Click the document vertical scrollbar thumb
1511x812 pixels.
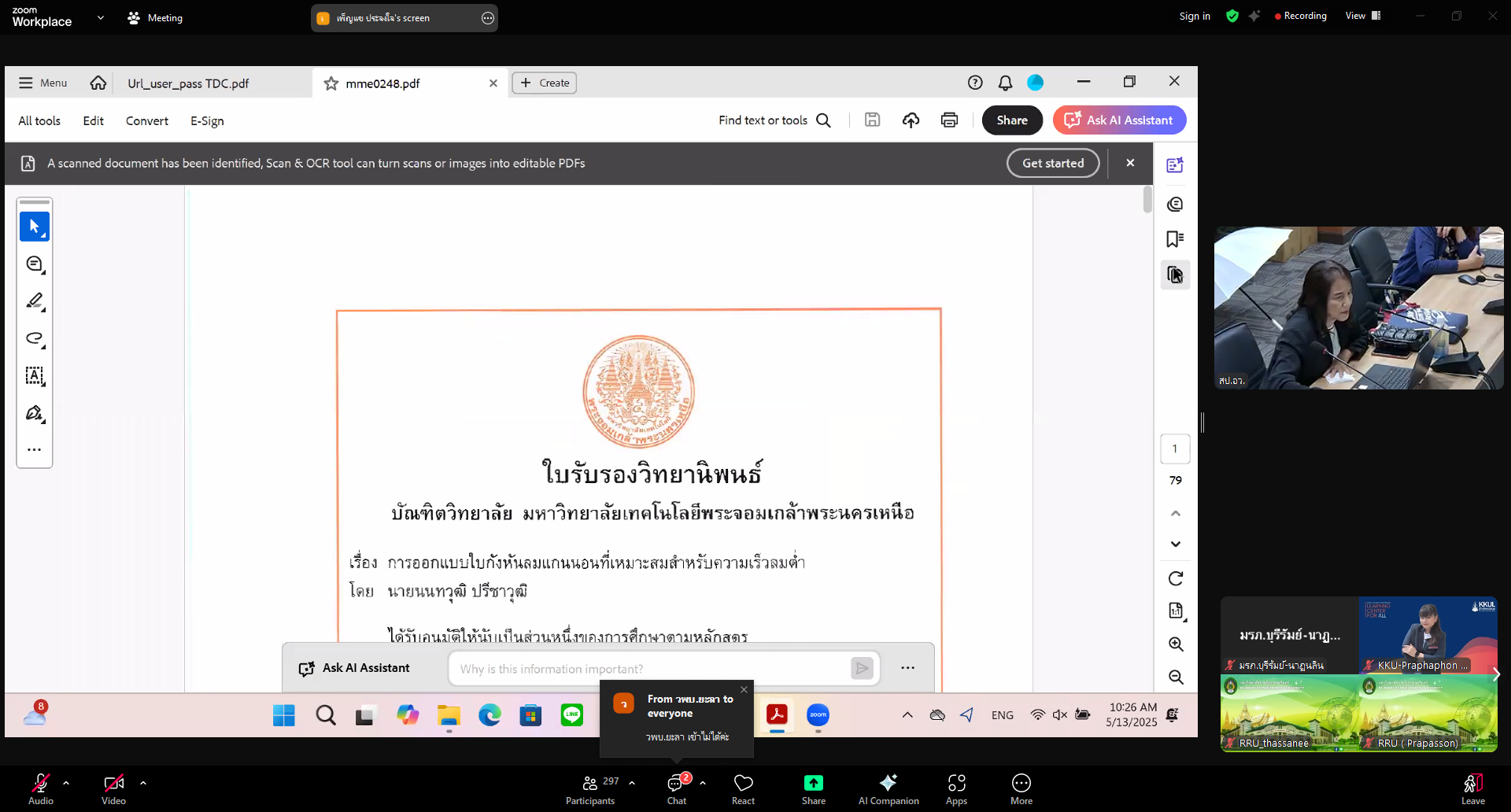1147,199
